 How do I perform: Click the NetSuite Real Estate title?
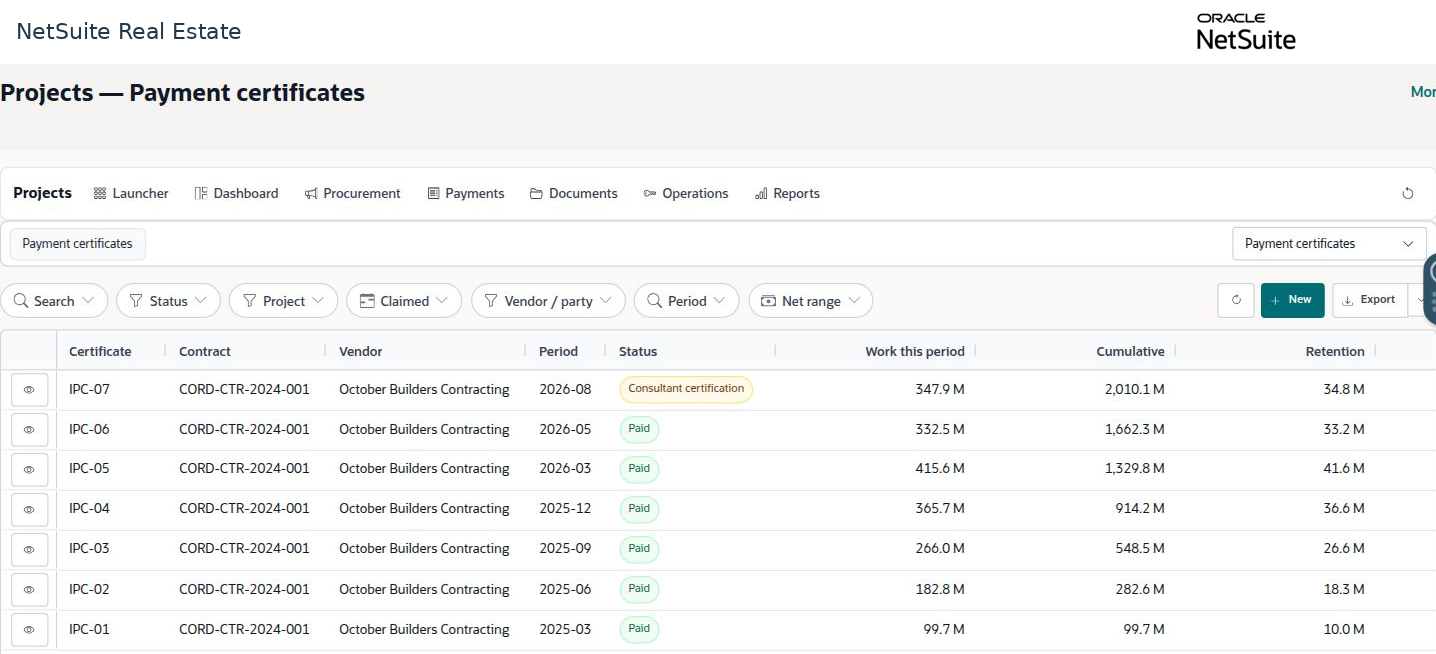click(129, 31)
